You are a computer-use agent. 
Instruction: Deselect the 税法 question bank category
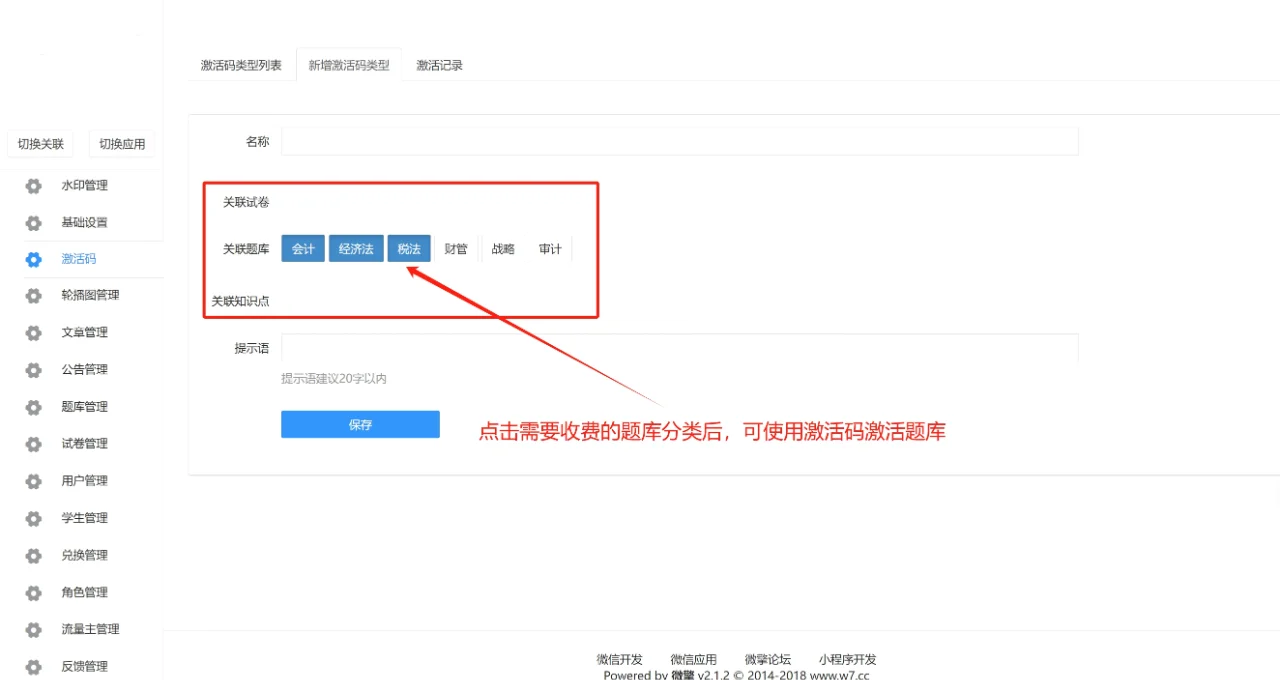pos(409,249)
